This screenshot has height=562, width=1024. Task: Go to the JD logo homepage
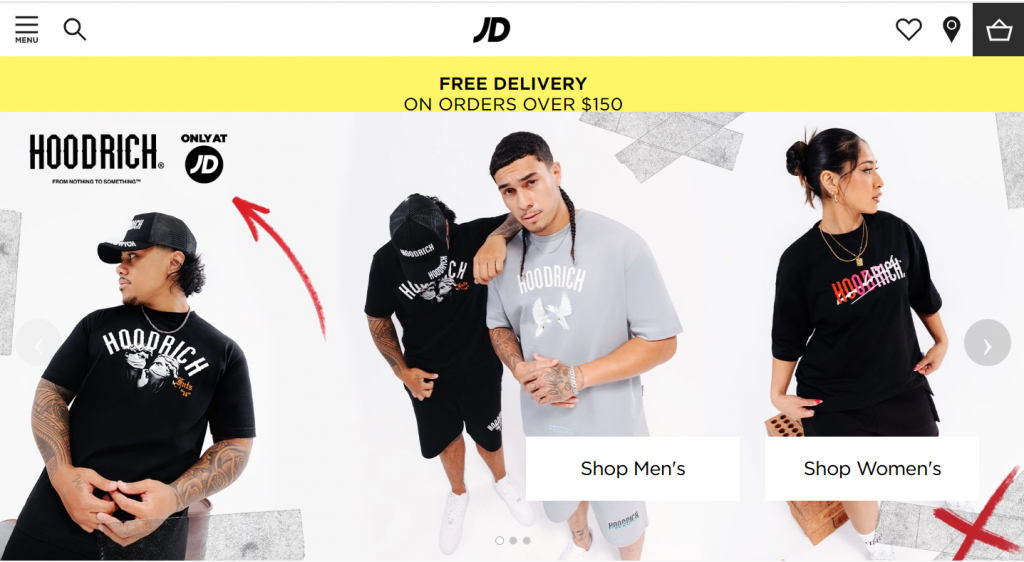[x=492, y=29]
